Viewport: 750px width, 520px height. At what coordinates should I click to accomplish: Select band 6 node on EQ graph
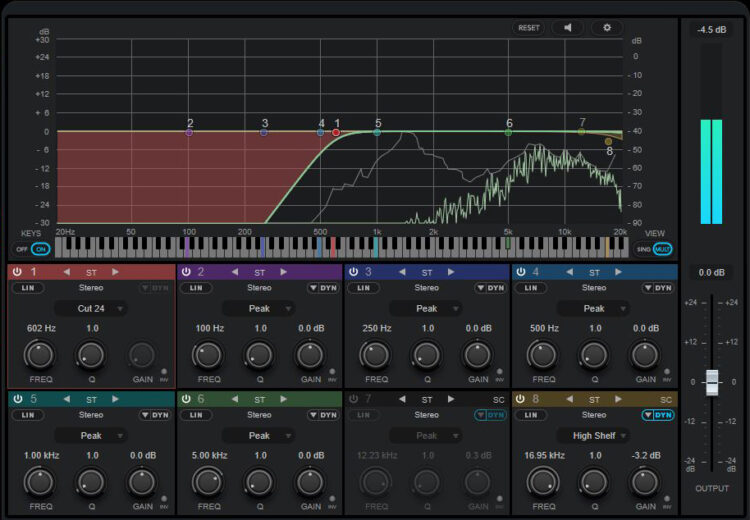[508, 133]
